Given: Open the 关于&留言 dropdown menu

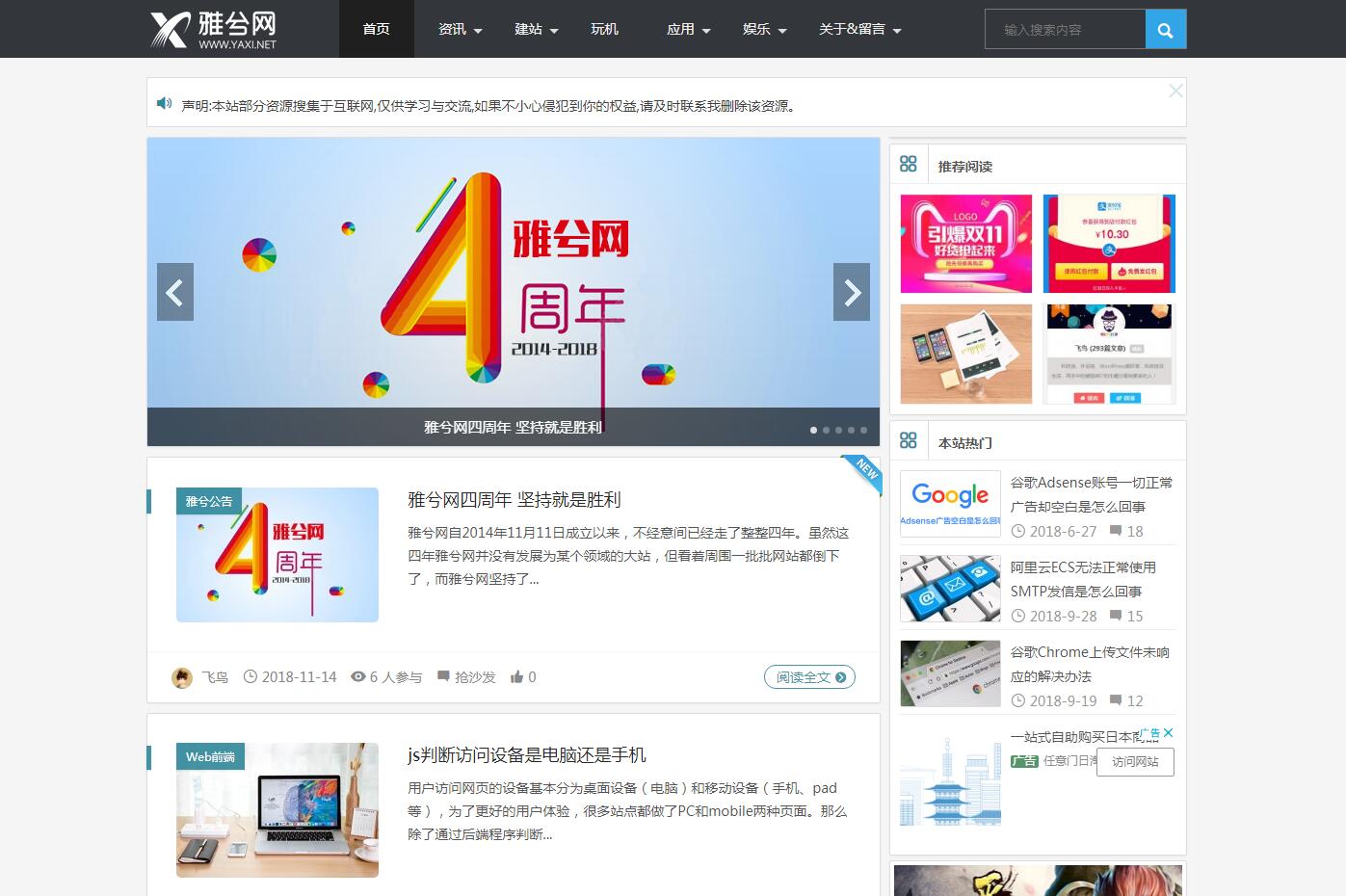Looking at the screenshot, I should point(859,30).
